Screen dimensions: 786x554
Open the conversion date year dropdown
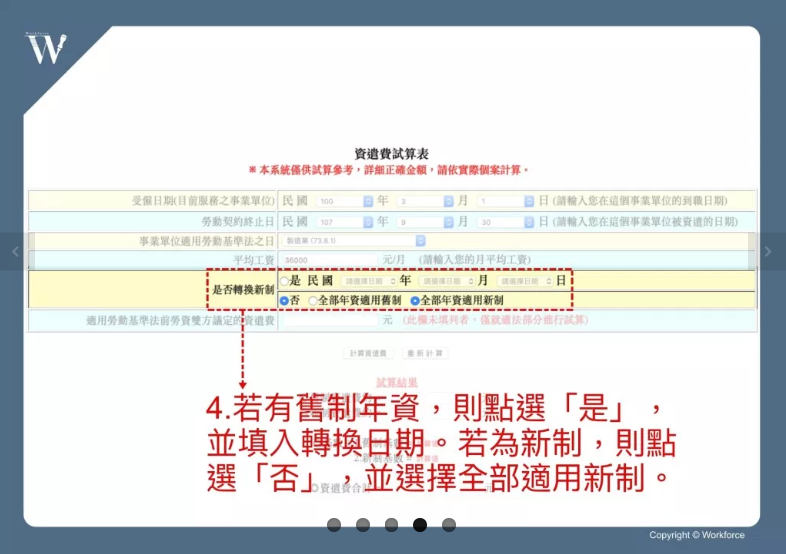coord(369,281)
